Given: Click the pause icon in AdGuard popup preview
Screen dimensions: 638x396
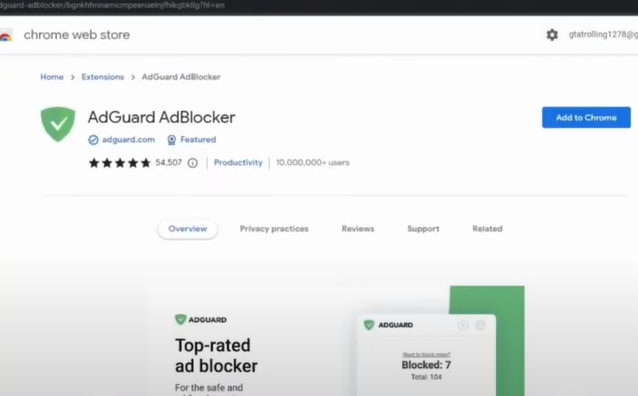Looking at the screenshot, I should [x=463, y=325].
